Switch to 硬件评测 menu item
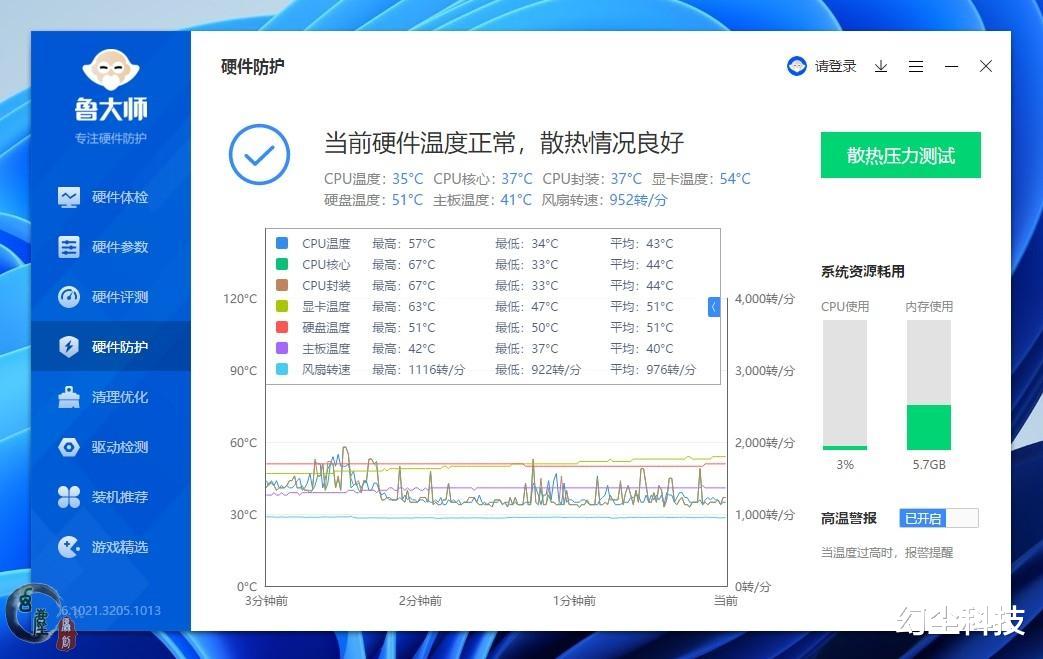1043x659 pixels. coord(111,297)
